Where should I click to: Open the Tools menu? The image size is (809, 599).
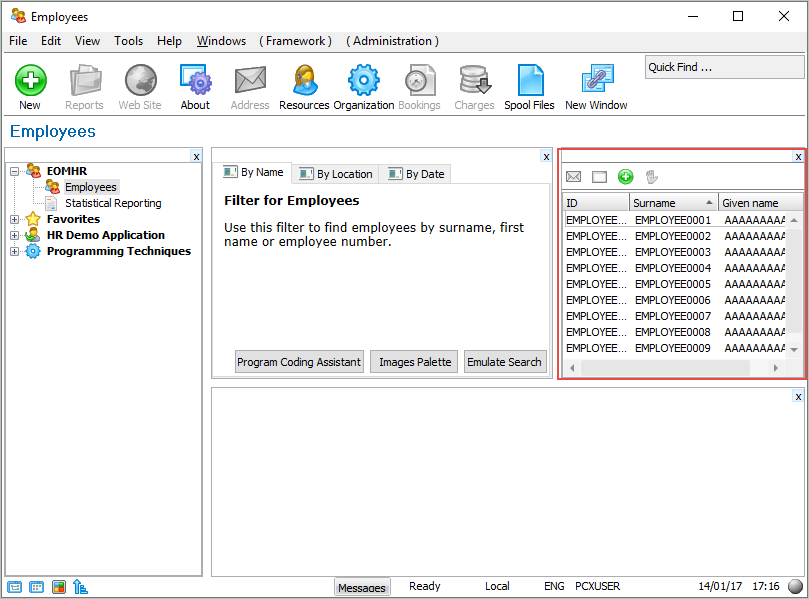(128, 41)
